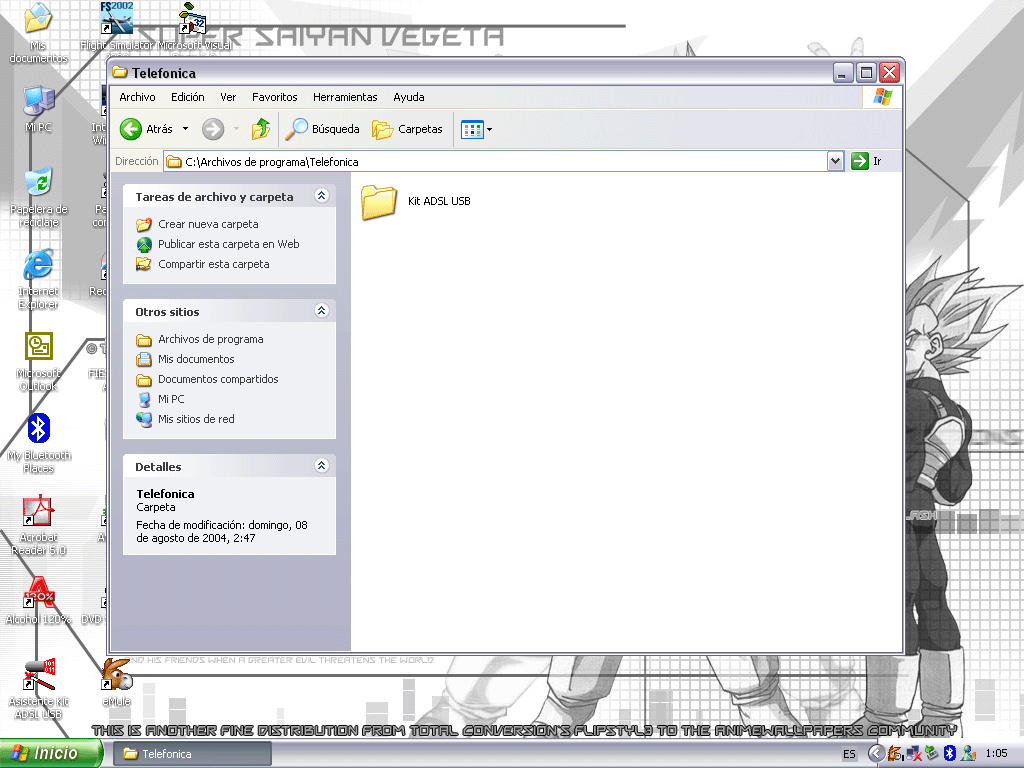
Task: Select the eMule desktop shortcut
Action: [x=117, y=683]
